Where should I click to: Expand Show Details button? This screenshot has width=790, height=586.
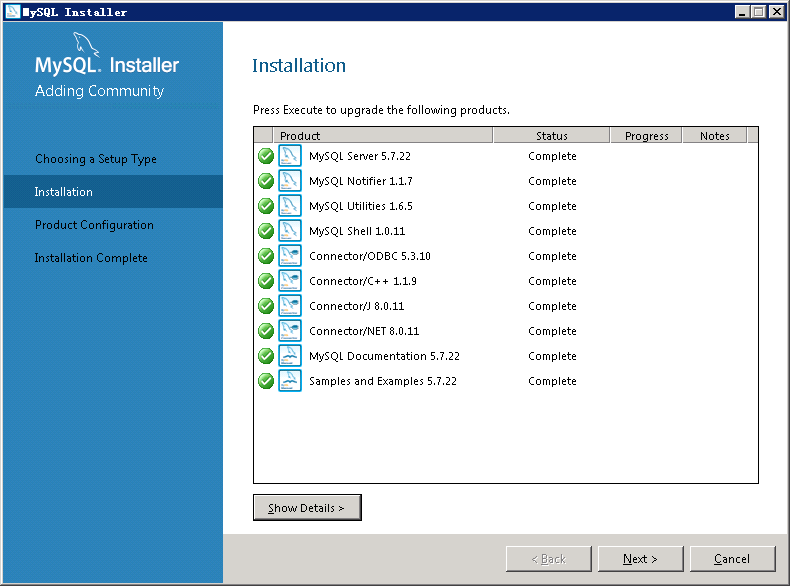(307, 507)
